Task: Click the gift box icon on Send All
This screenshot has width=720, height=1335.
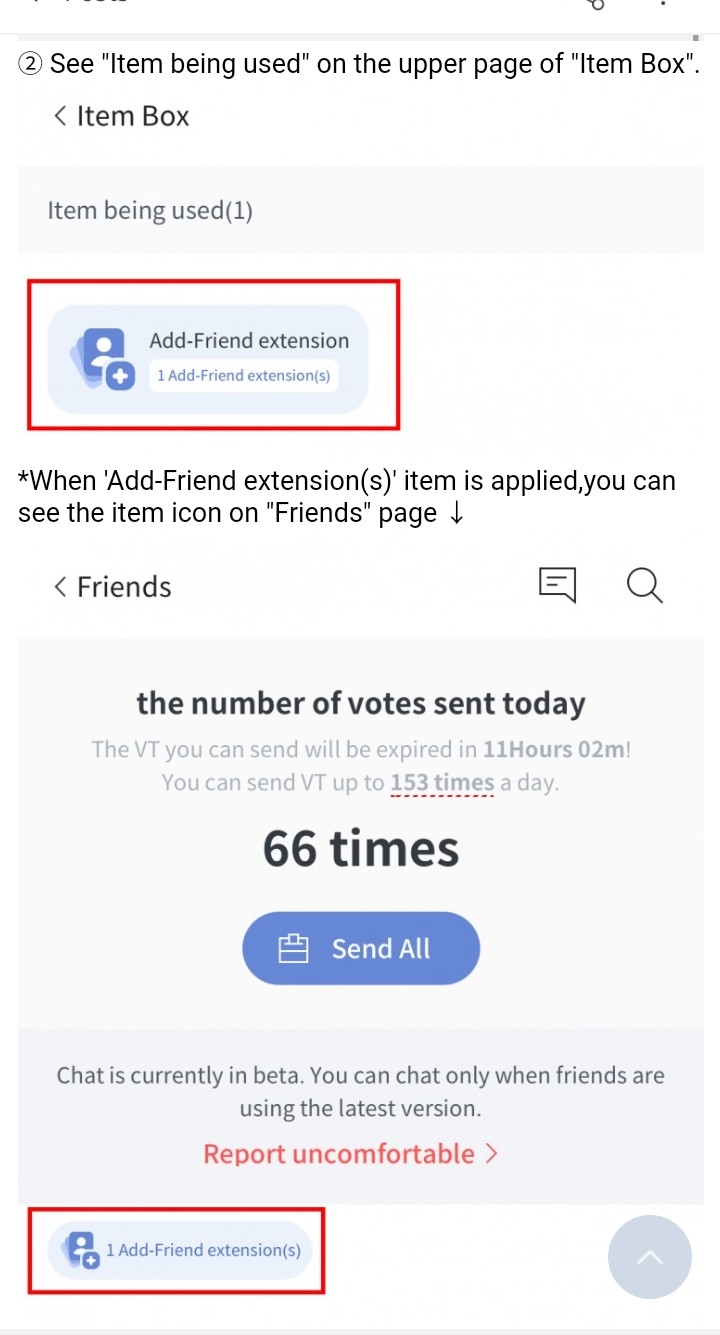Action: click(x=293, y=949)
